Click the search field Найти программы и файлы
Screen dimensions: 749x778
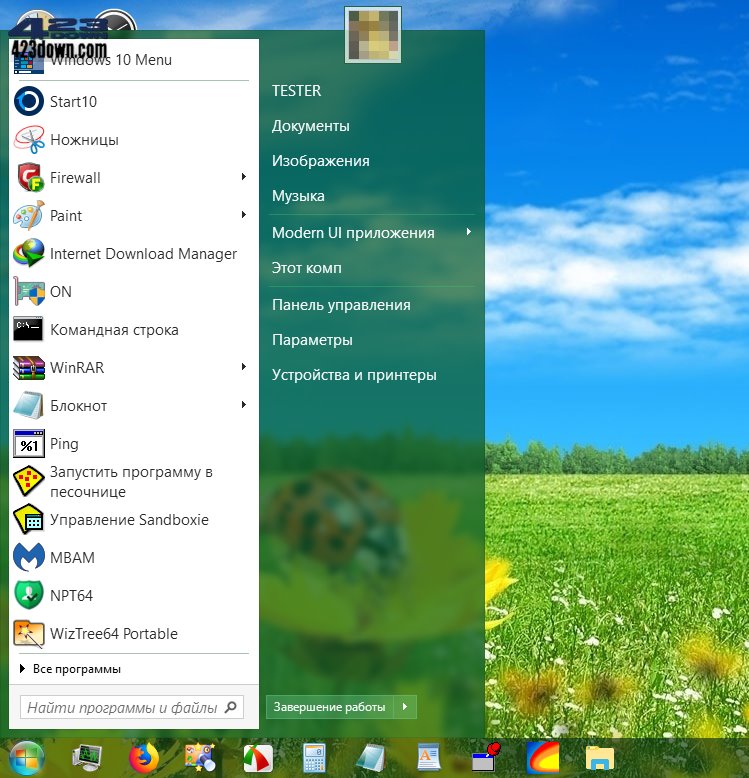click(122, 708)
